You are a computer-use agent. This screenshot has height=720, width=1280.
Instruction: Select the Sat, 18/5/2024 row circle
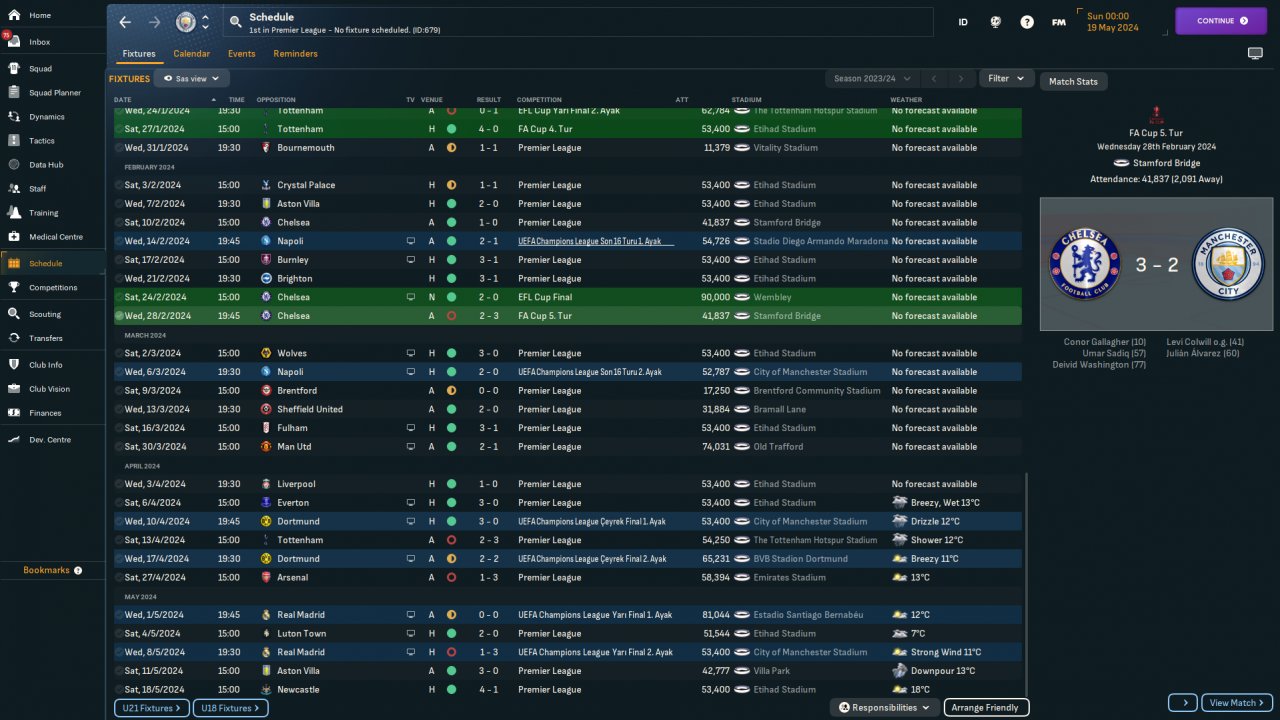coord(119,690)
